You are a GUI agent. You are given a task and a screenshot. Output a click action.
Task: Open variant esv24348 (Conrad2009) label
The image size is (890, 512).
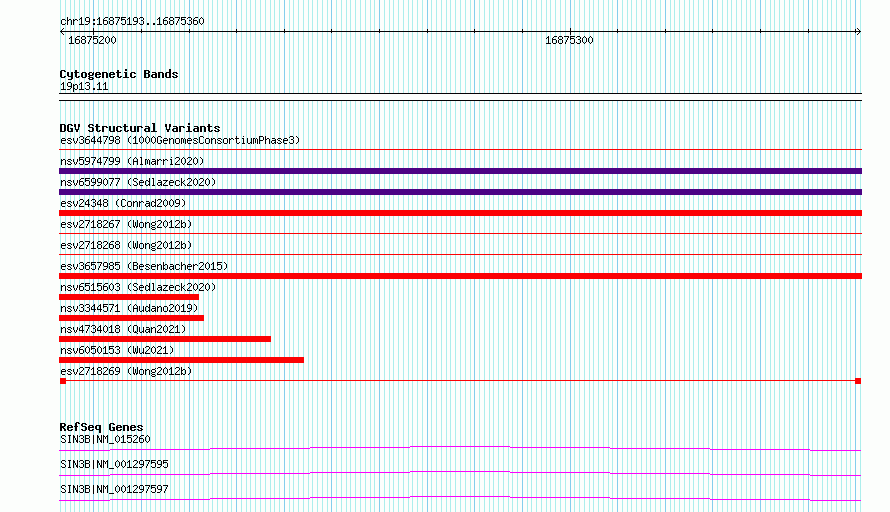tap(123, 203)
